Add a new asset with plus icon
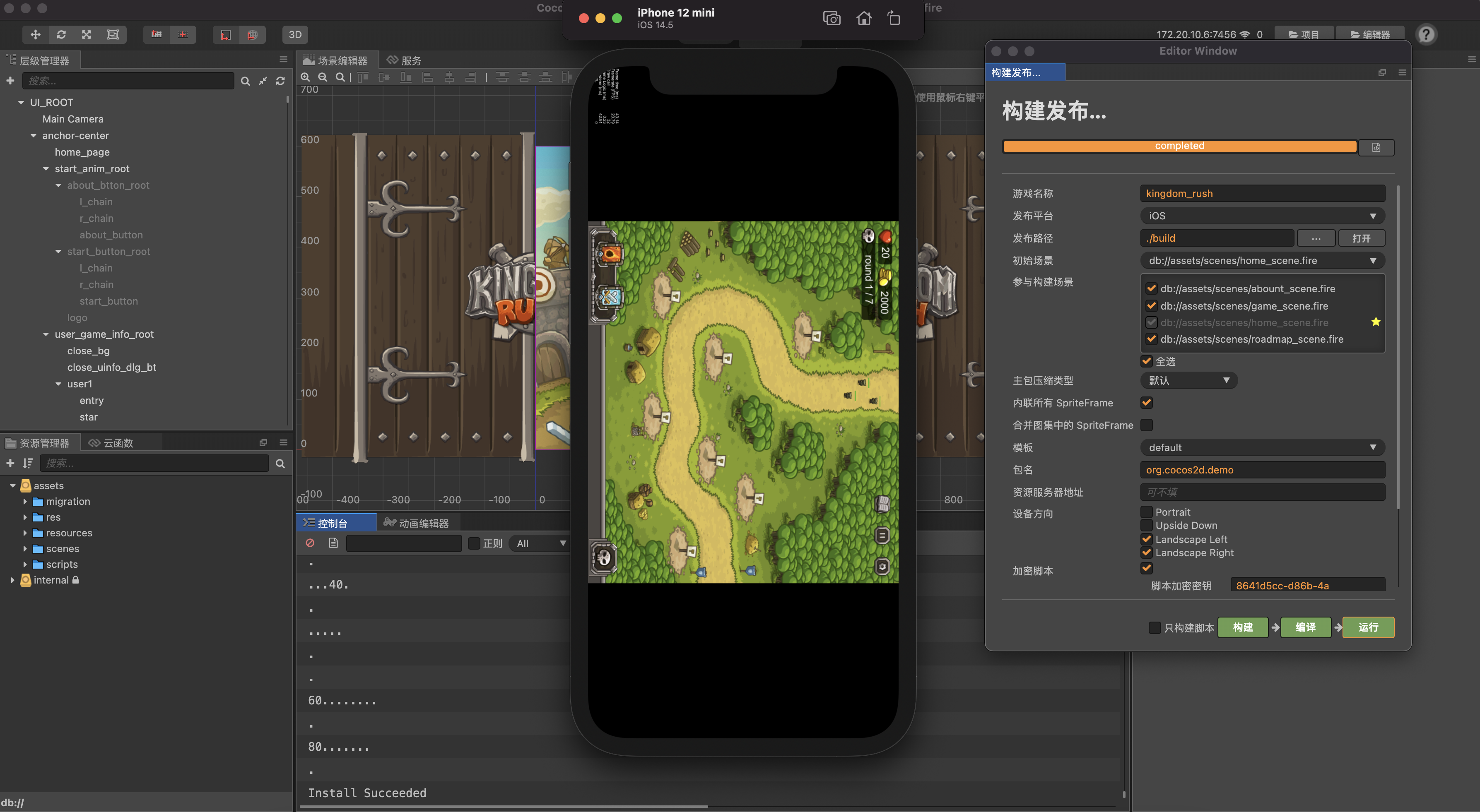 click(x=10, y=463)
